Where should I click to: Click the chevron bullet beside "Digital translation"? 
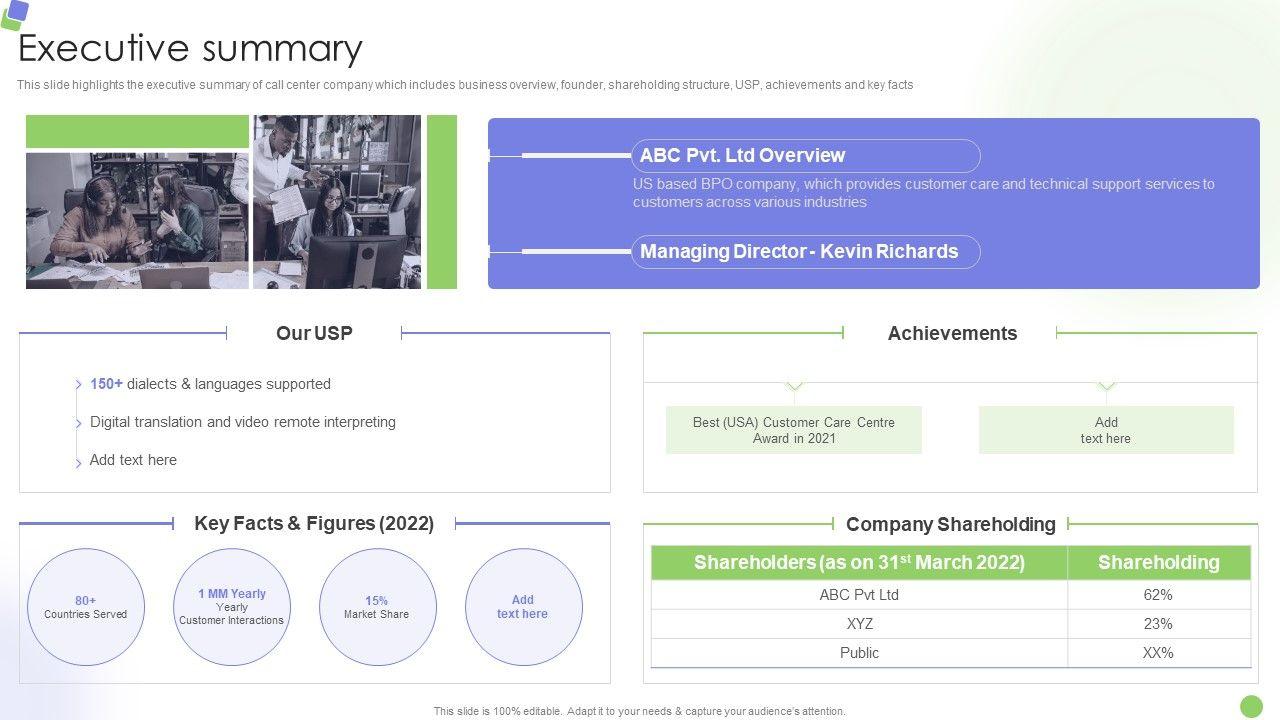tap(78, 423)
